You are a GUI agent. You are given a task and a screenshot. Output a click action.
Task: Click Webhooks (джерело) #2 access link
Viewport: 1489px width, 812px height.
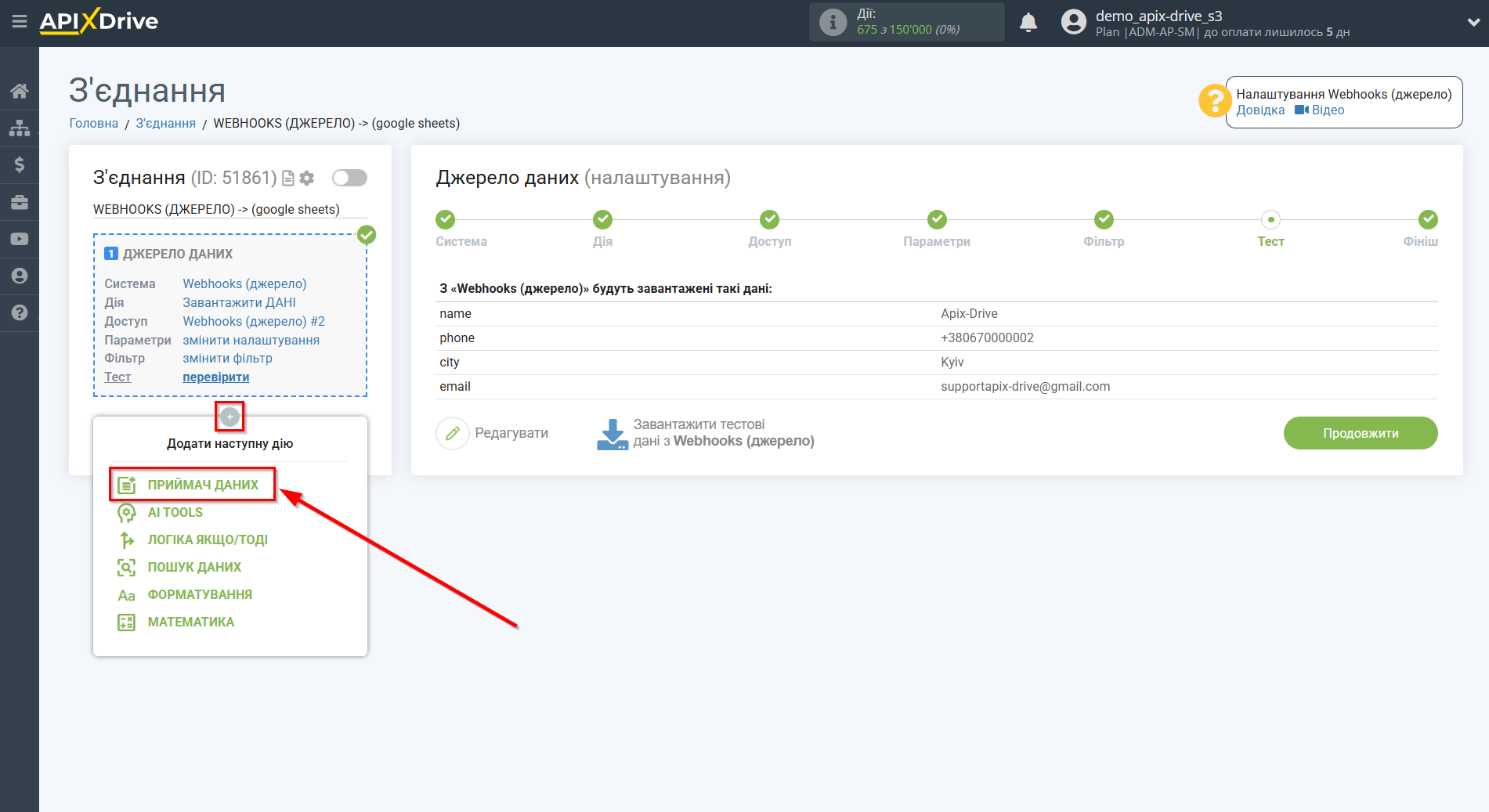(x=254, y=321)
